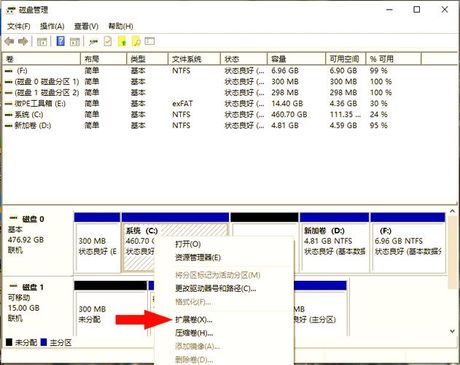Click the black unallocated partition on 磁盘 0
This screenshot has height=365, width=460.
pos(264,243)
